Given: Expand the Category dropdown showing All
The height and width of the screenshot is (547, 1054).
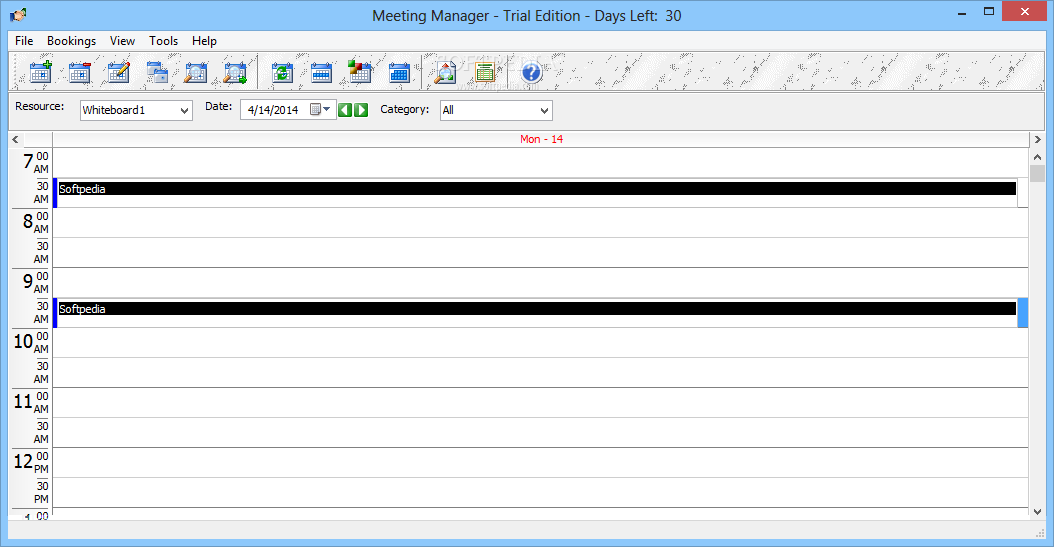Looking at the screenshot, I should click(544, 110).
